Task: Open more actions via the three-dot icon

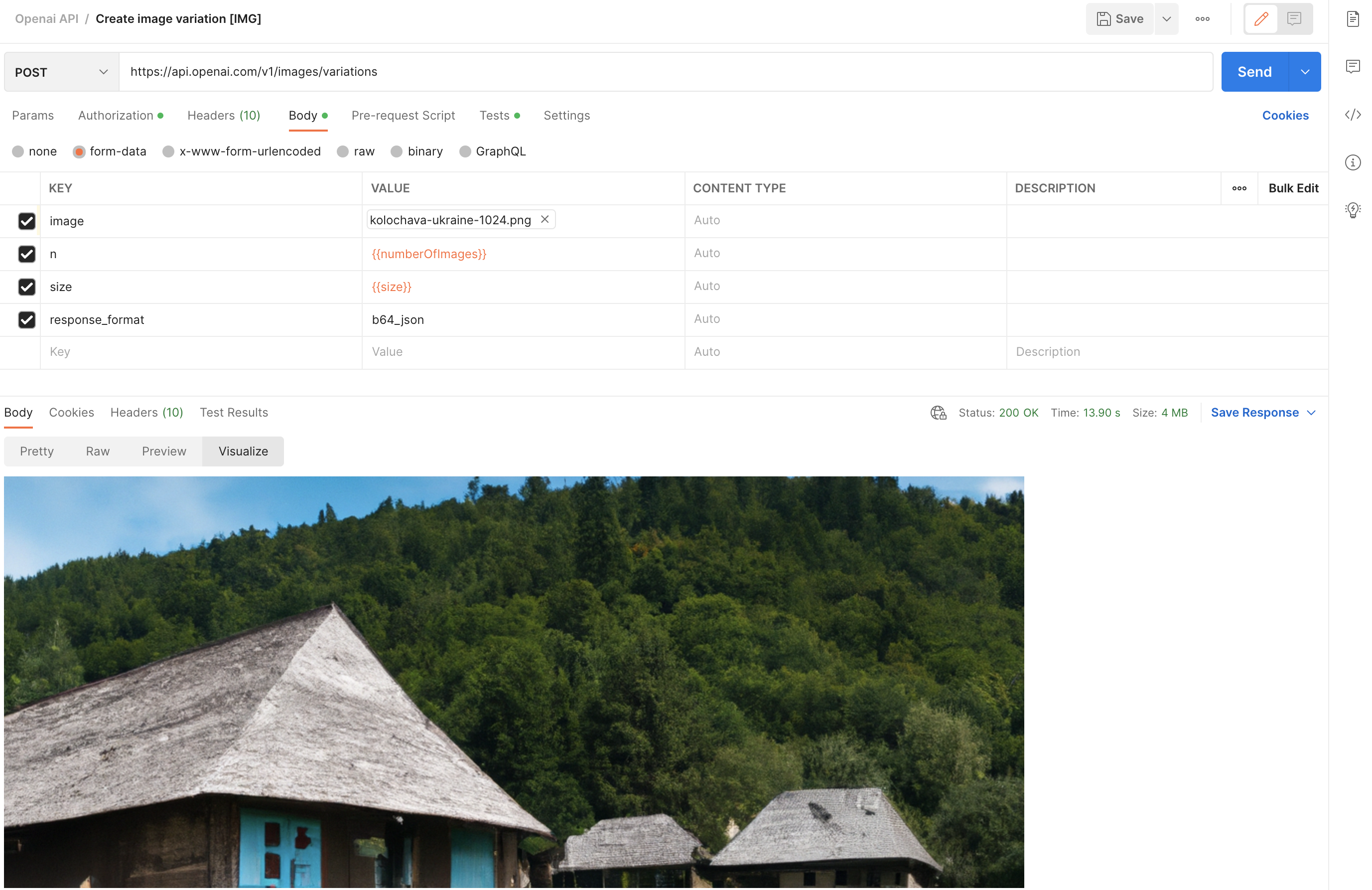Action: [x=1203, y=18]
